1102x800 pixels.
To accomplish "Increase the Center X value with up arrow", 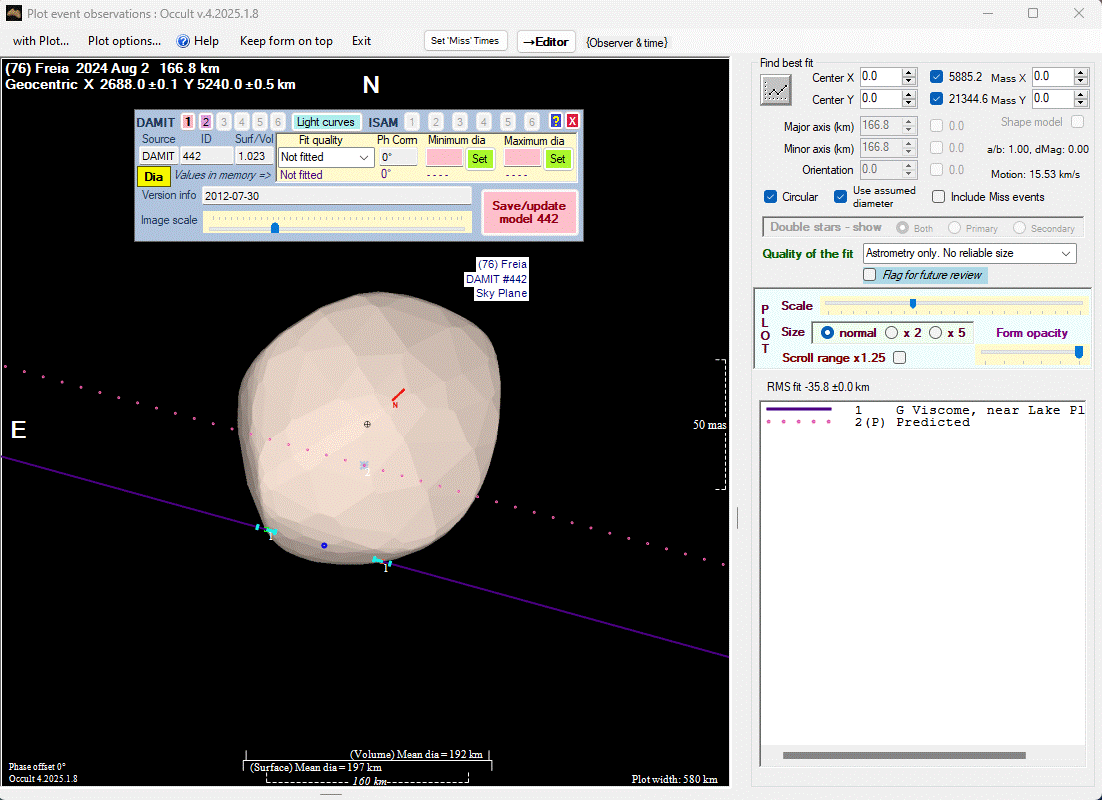I will coord(908,73).
